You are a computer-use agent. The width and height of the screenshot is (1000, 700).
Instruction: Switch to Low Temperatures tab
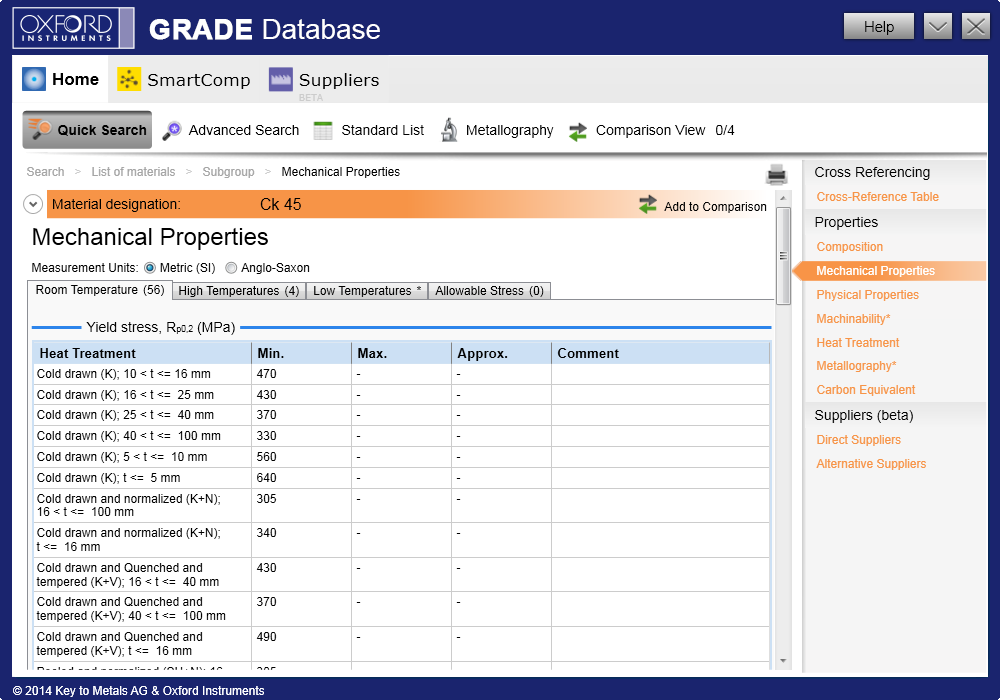367,291
